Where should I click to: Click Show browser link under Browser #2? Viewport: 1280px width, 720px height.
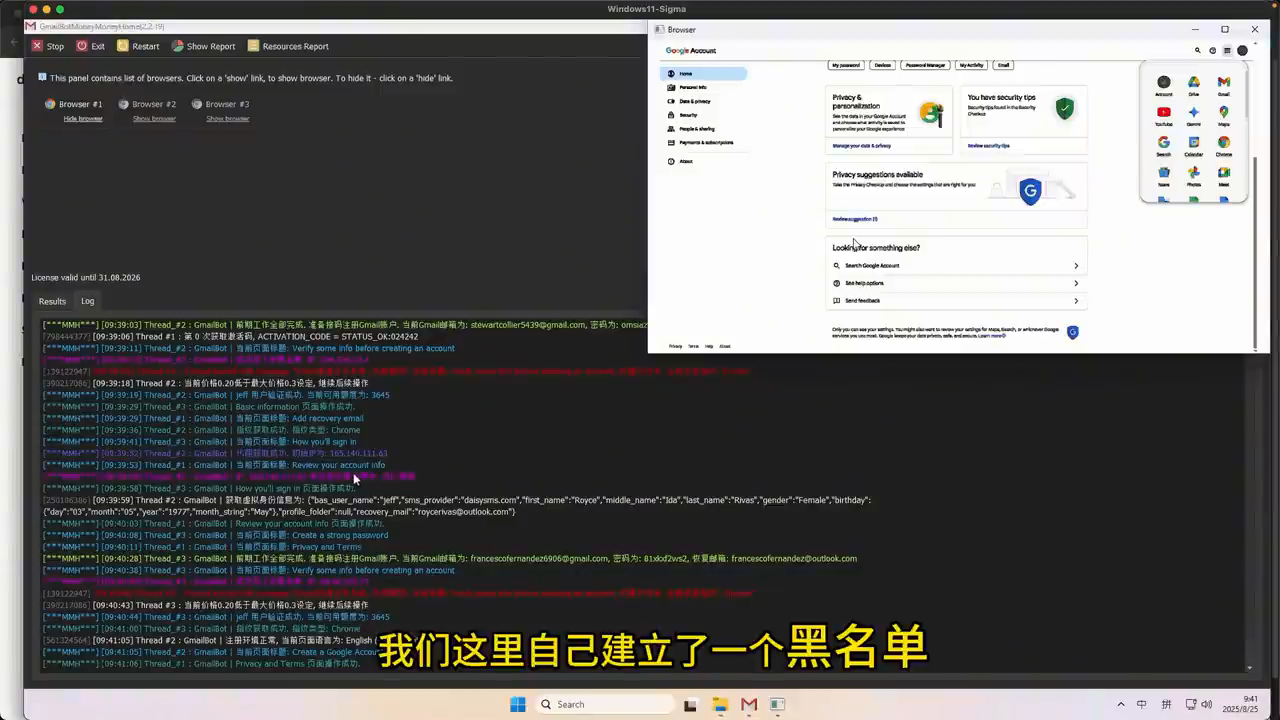(154, 119)
